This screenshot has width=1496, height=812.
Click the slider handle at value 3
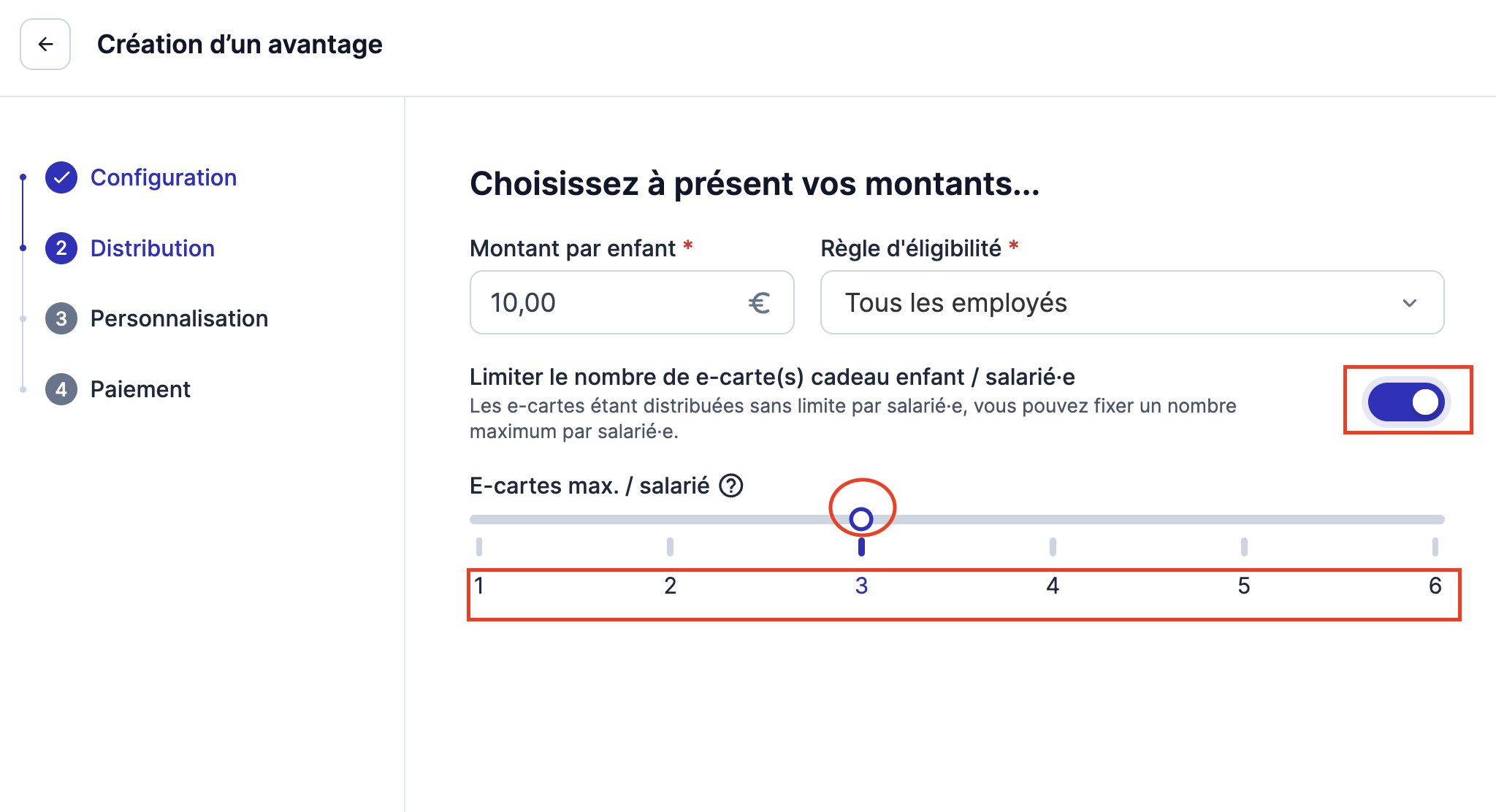pos(861,519)
